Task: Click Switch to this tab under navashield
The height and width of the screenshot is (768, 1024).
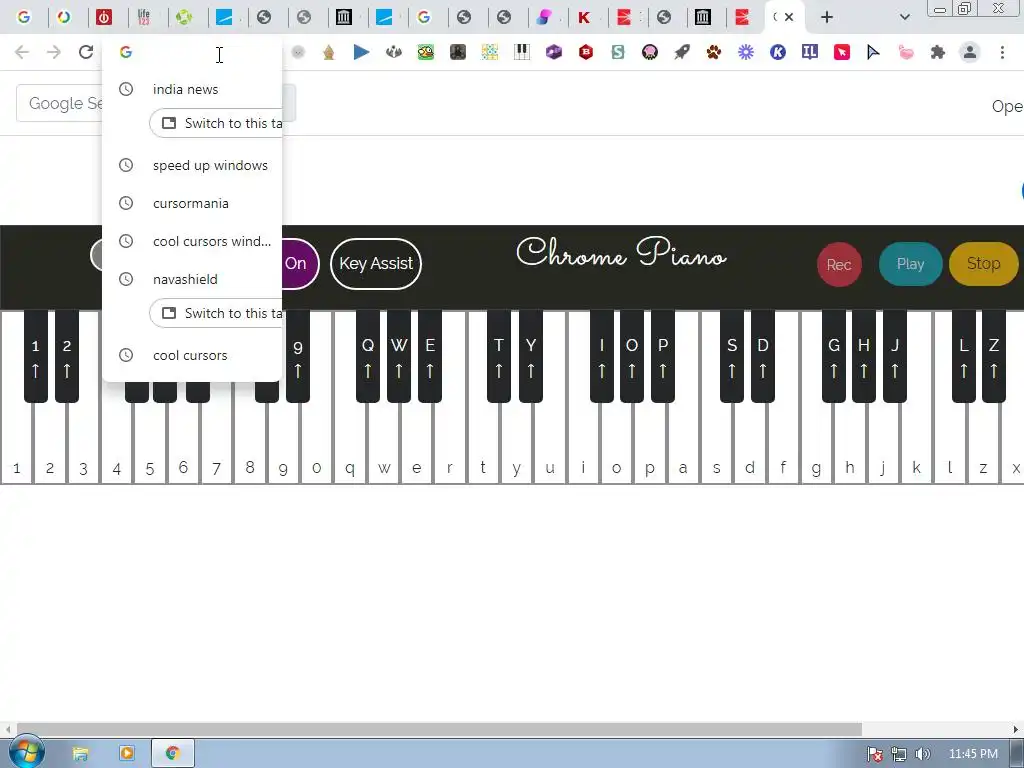Action: 216,313
